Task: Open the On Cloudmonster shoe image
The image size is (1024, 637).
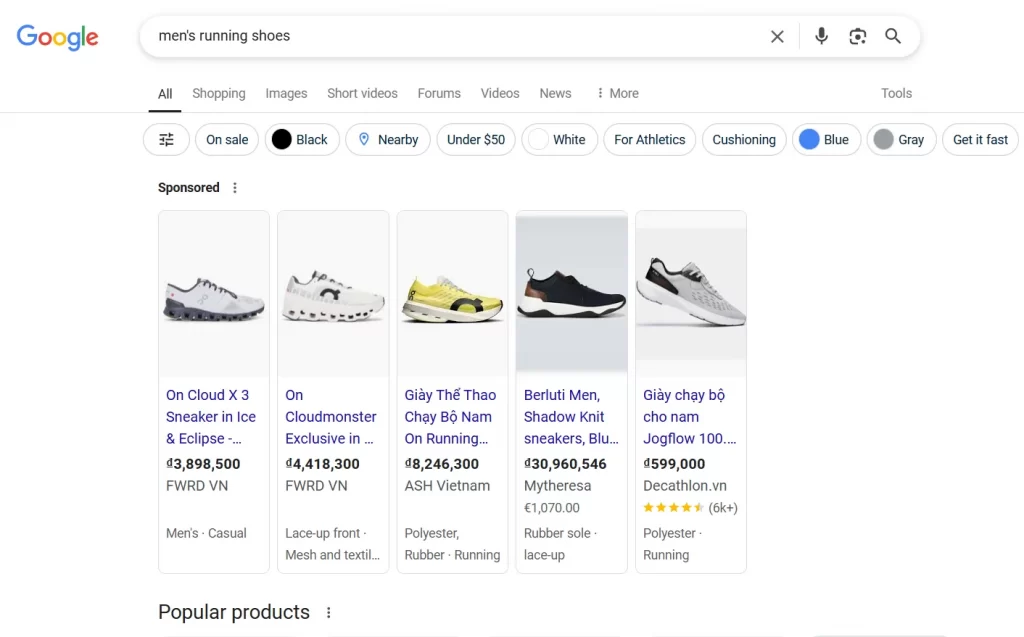Action: pyautogui.click(x=333, y=294)
